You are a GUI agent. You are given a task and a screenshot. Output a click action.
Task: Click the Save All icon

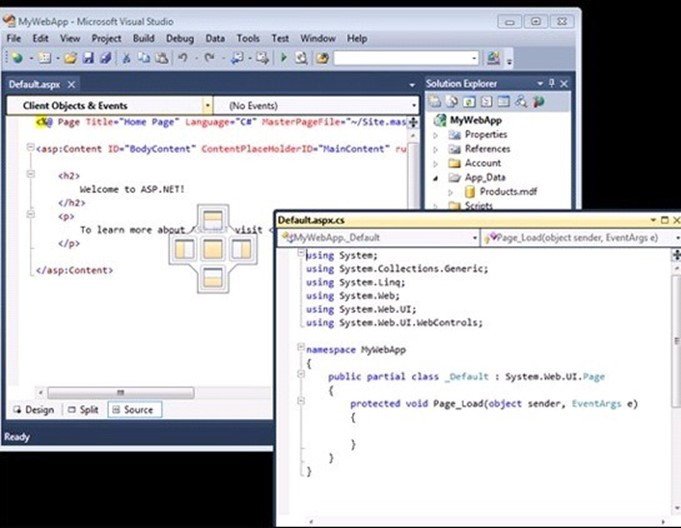click(106, 58)
